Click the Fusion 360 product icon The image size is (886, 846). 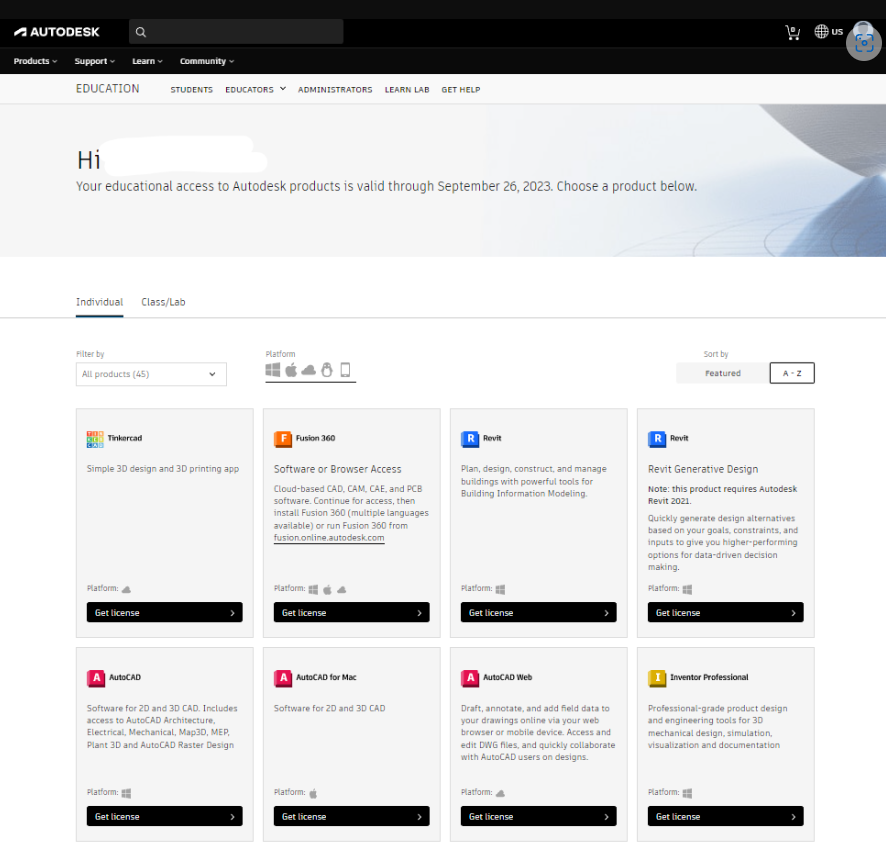283,439
